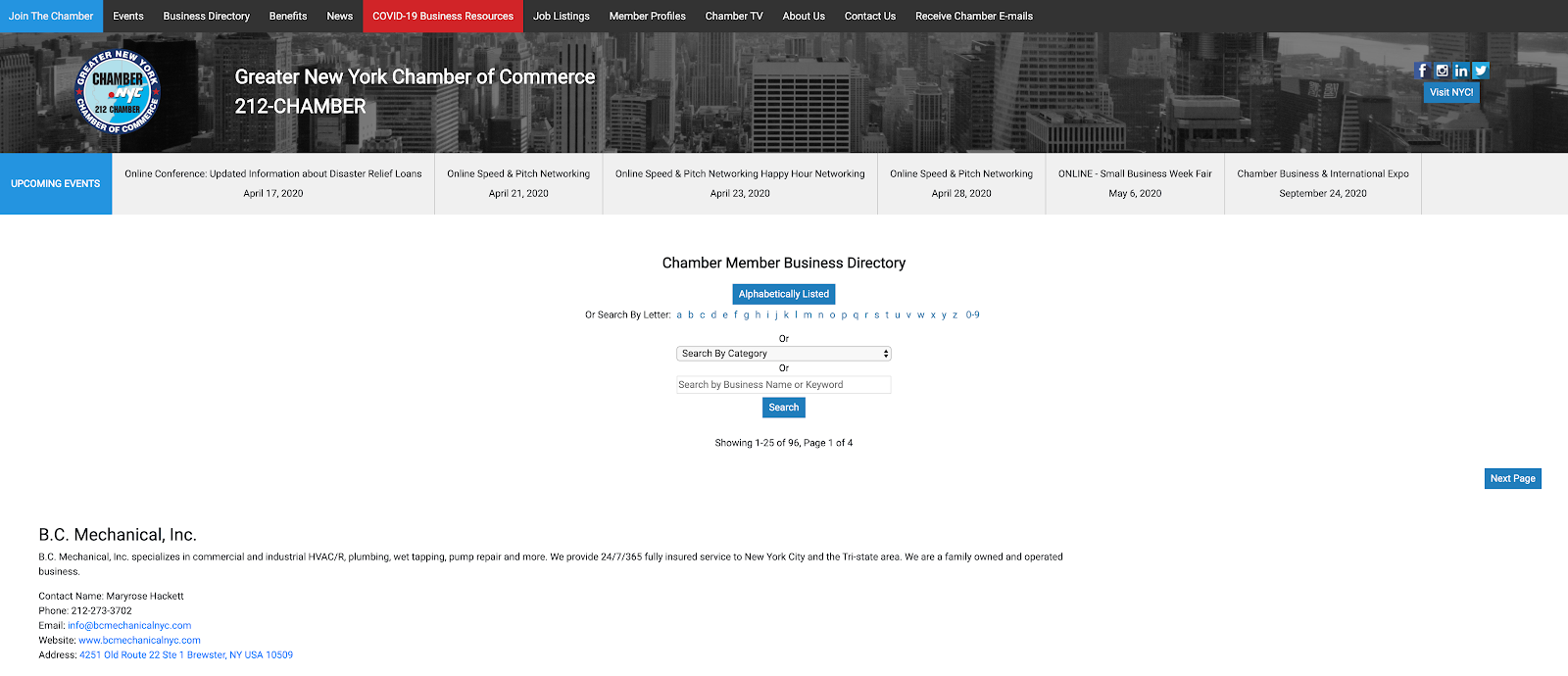Filter directory by letter m
Screen dimensions: 1568x676
pos(808,315)
